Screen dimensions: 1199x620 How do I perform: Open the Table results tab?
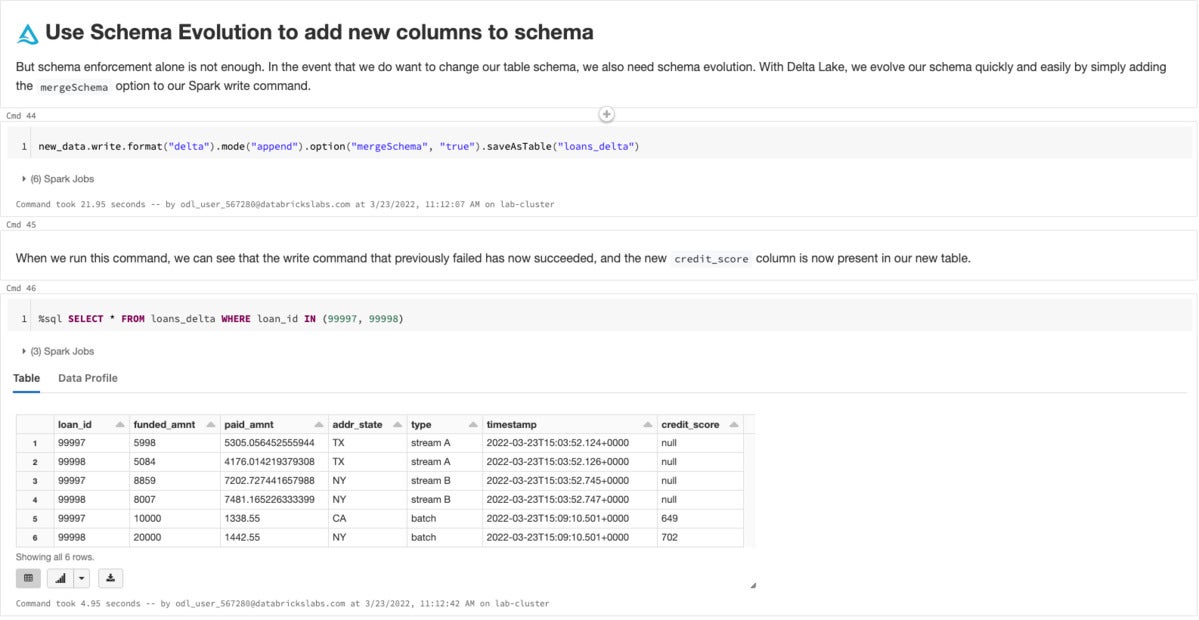pos(26,378)
